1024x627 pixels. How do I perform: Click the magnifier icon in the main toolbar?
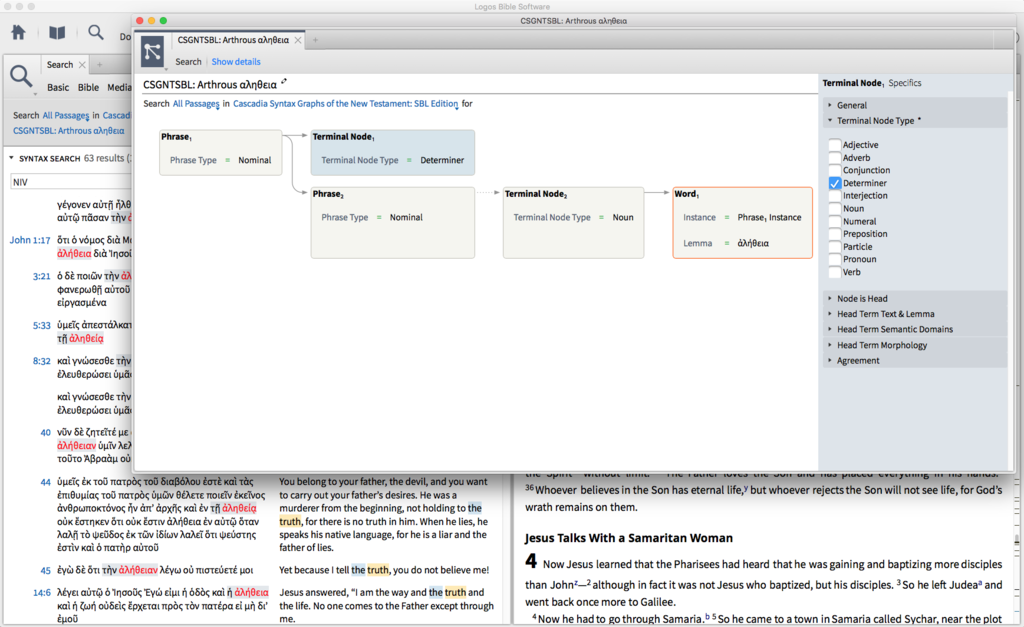coord(95,32)
